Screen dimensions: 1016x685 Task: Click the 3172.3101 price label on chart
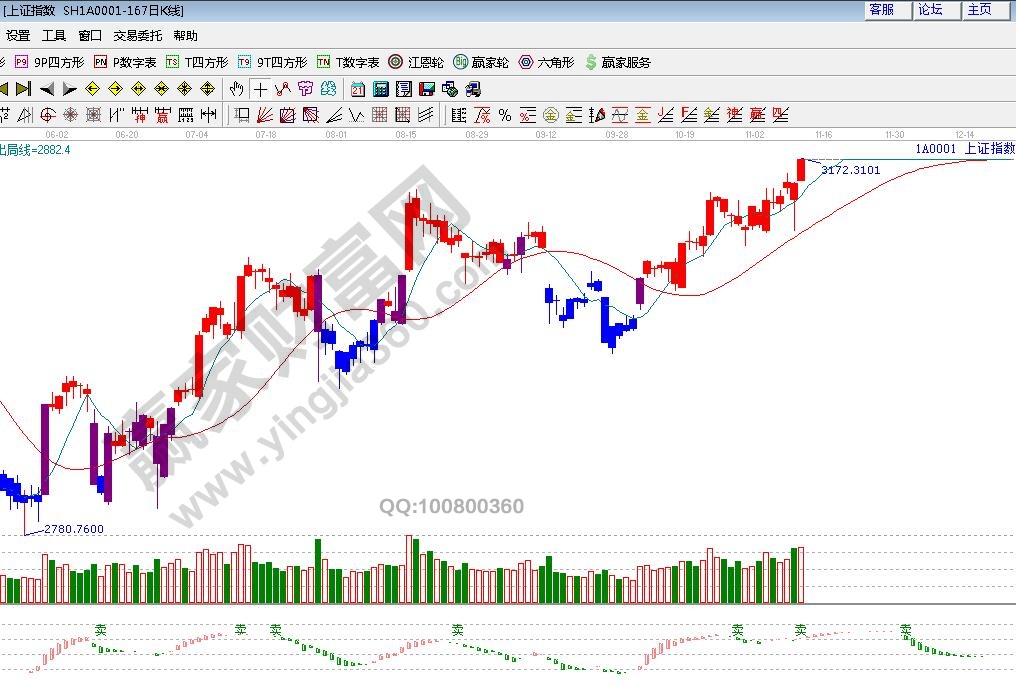click(851, 170)
